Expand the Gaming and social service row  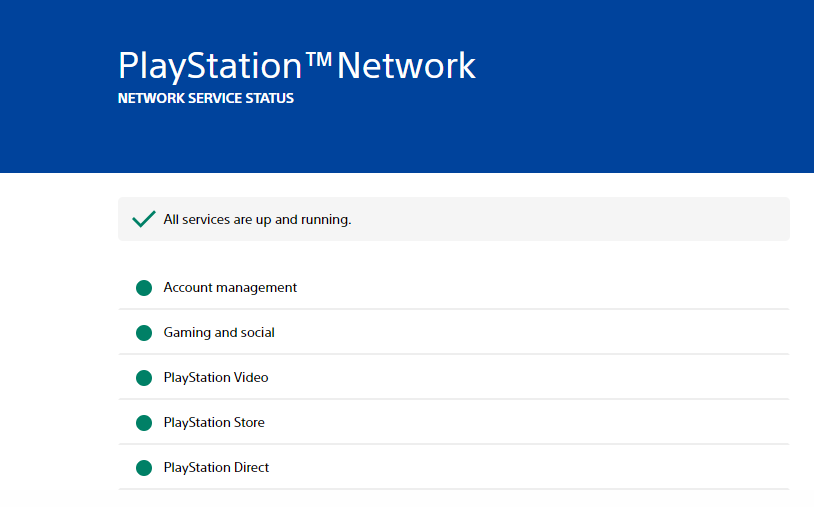454,332
